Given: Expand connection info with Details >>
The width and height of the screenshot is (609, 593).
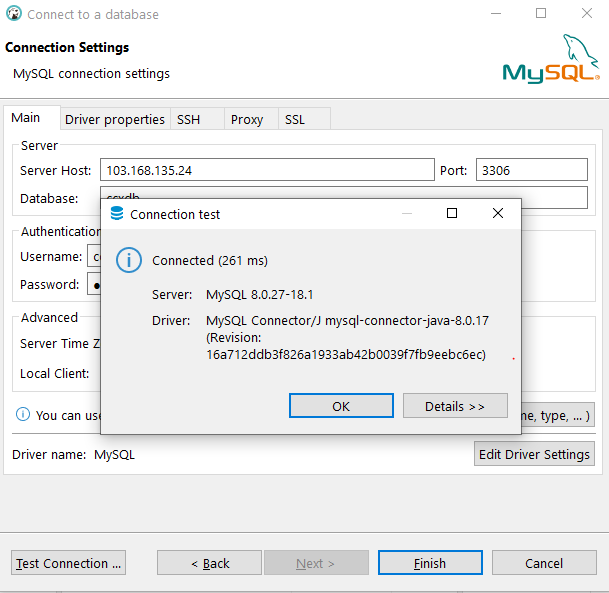Looking at the screenshot, I should [x=455, y=406].
